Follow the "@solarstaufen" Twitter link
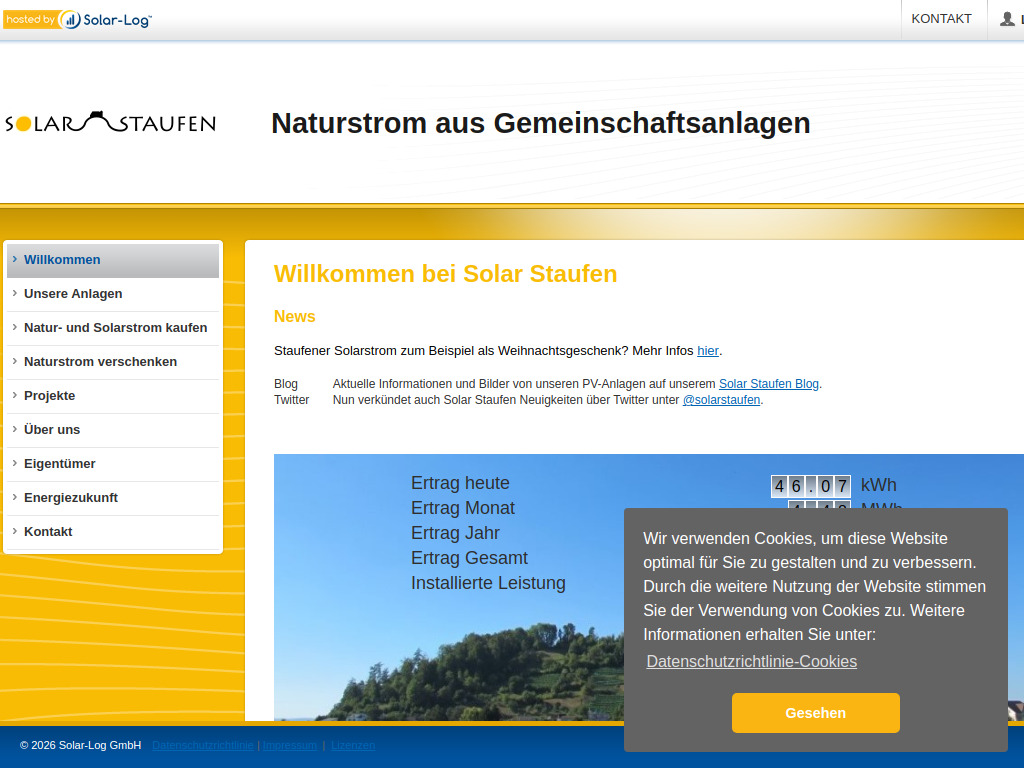The width and height of the screenshot is (1024, 768). (721, 399)
